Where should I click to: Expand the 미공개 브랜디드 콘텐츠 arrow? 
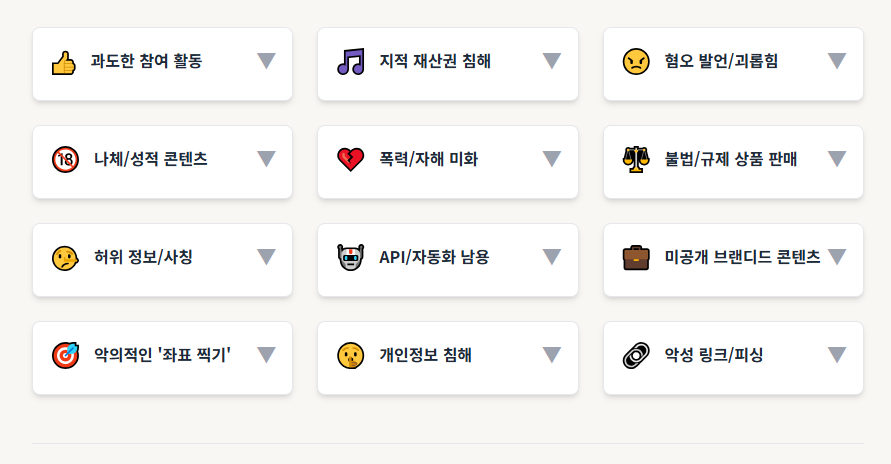click(x=837, y=257)
